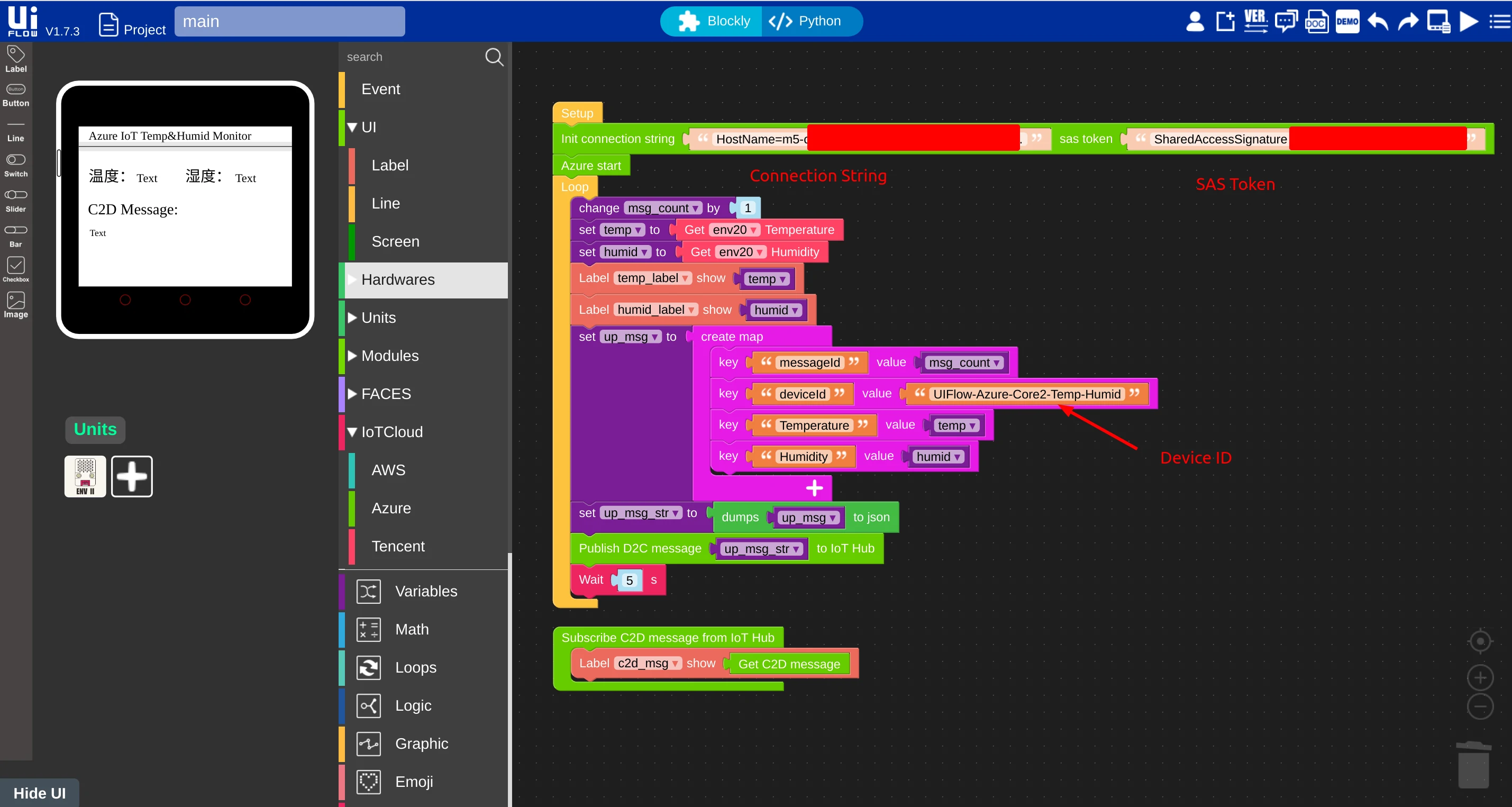Click the project name field 'main'

click(289, 22)
